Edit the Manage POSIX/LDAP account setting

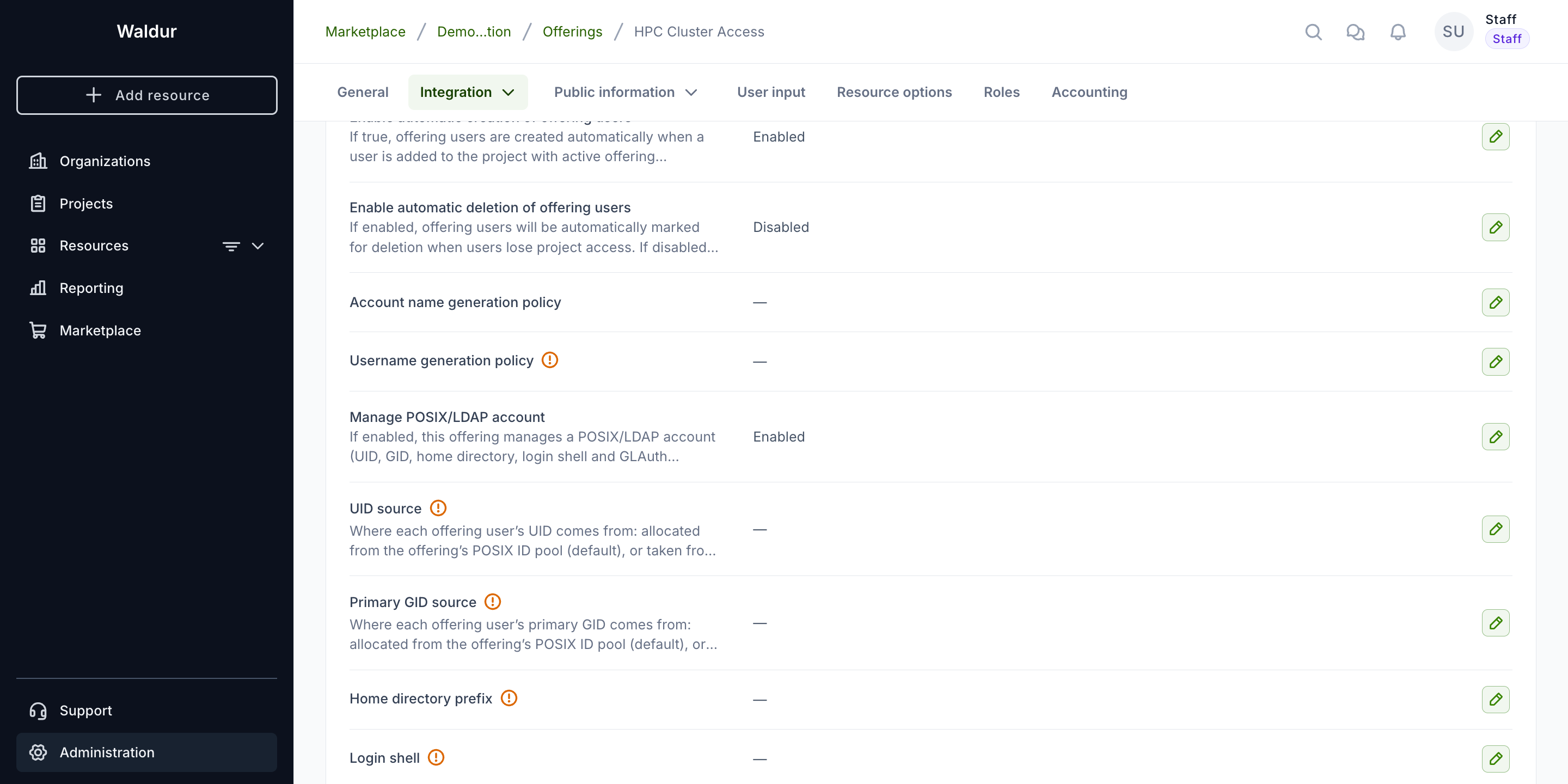[1495, 437]
